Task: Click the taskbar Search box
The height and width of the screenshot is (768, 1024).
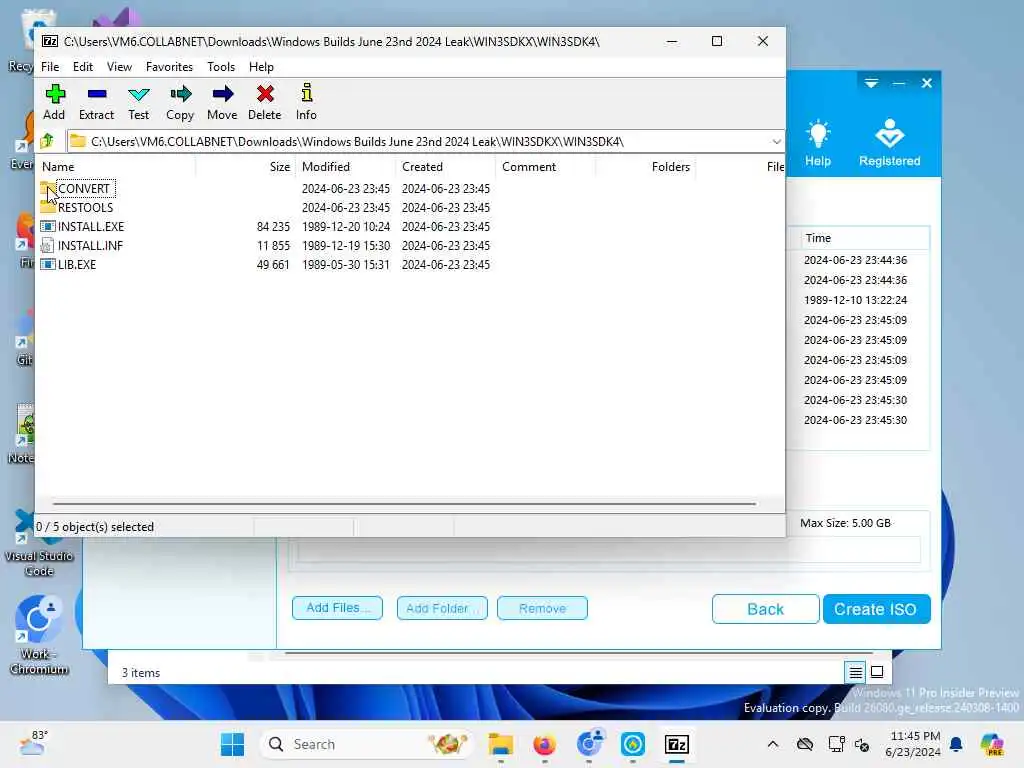Action: [368, 744]
